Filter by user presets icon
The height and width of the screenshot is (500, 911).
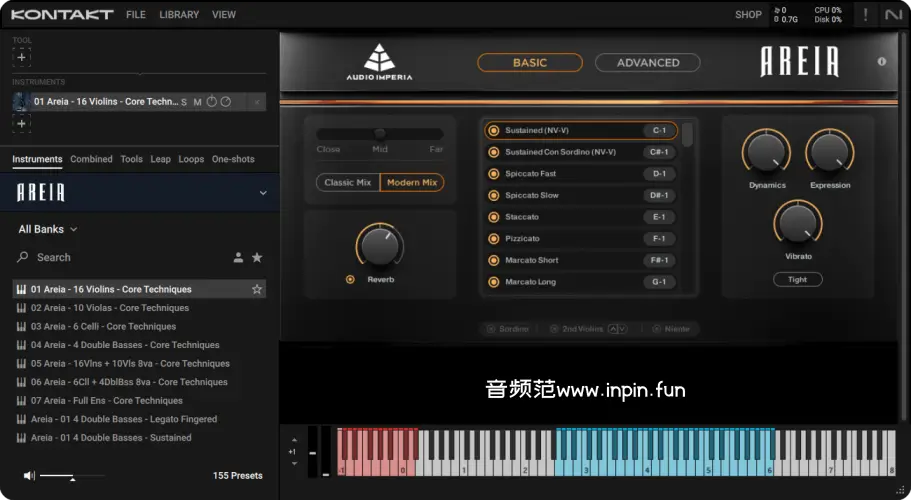pos(238,257)
